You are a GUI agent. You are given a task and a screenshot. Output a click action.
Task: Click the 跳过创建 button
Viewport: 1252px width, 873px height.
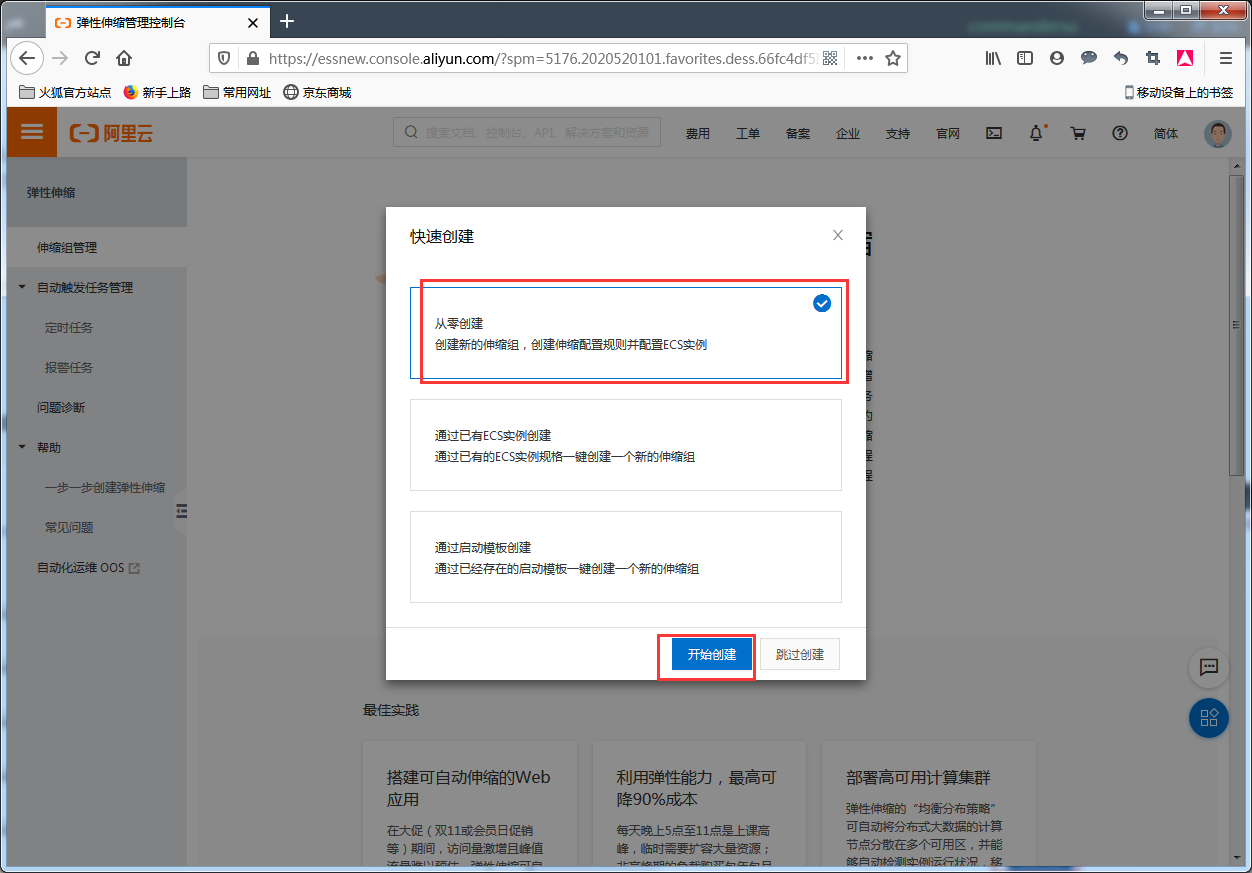coord(799,655)
